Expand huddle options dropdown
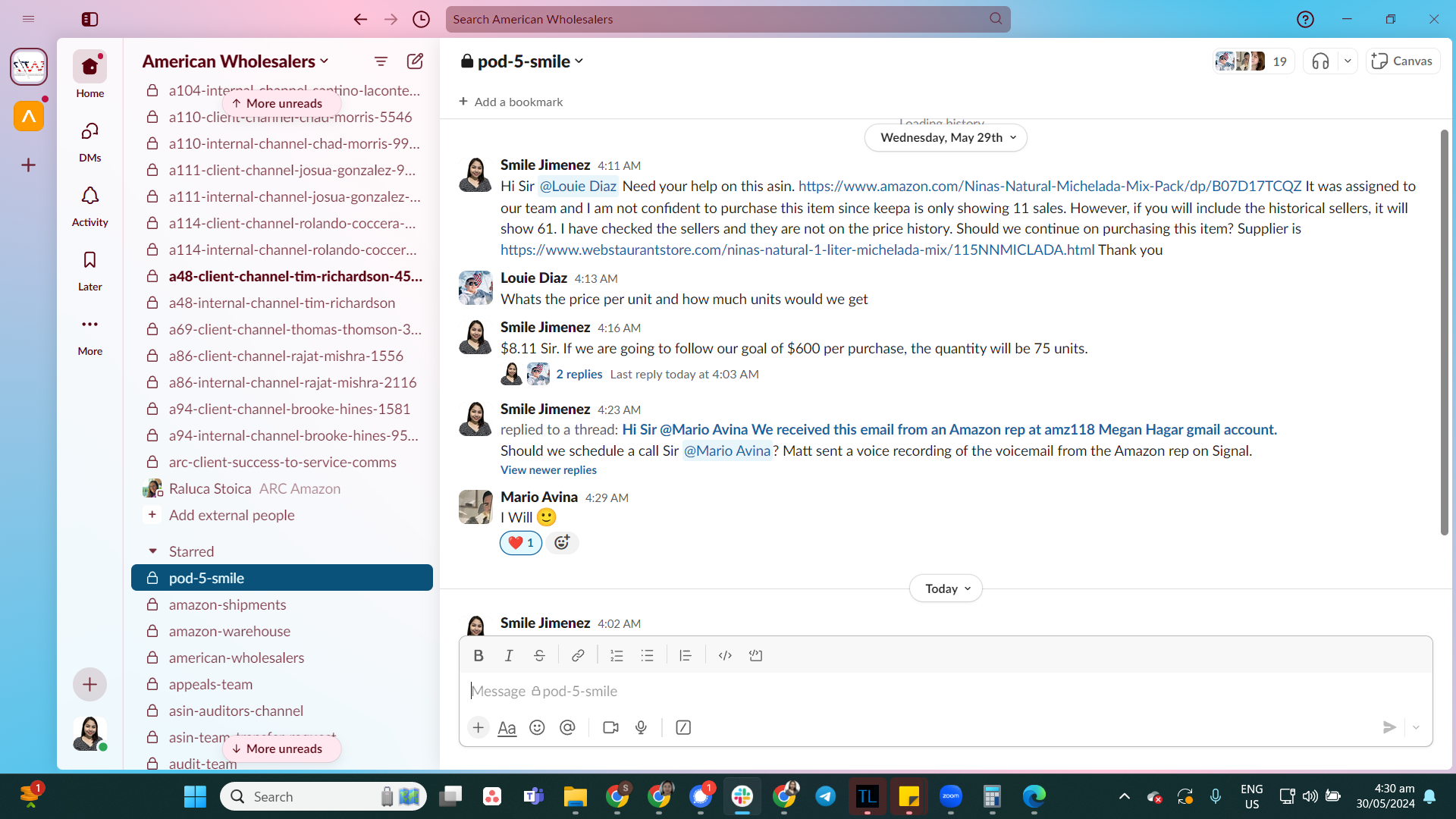 [1348, 61]
